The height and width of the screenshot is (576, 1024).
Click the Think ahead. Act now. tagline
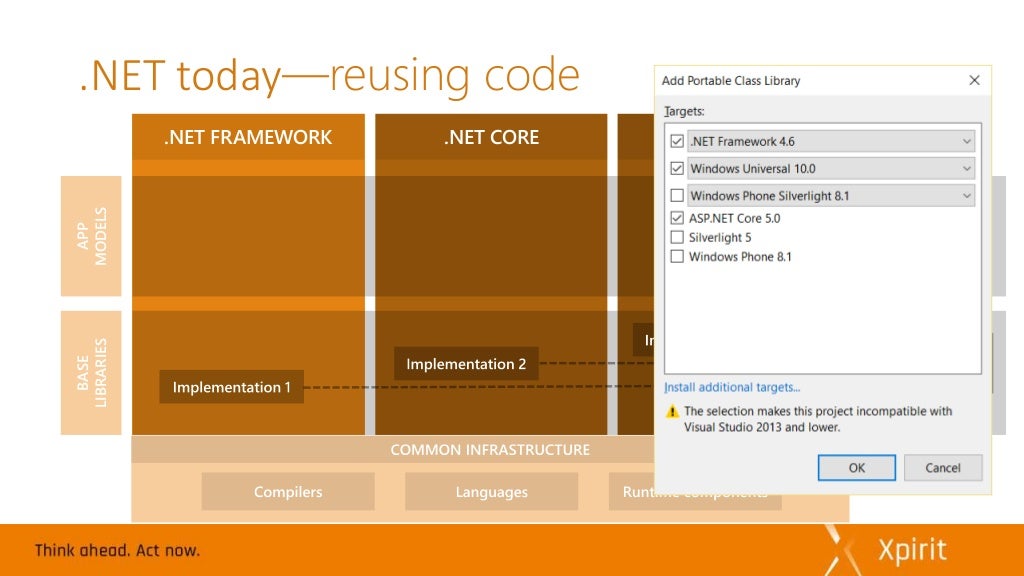point(118,551)
